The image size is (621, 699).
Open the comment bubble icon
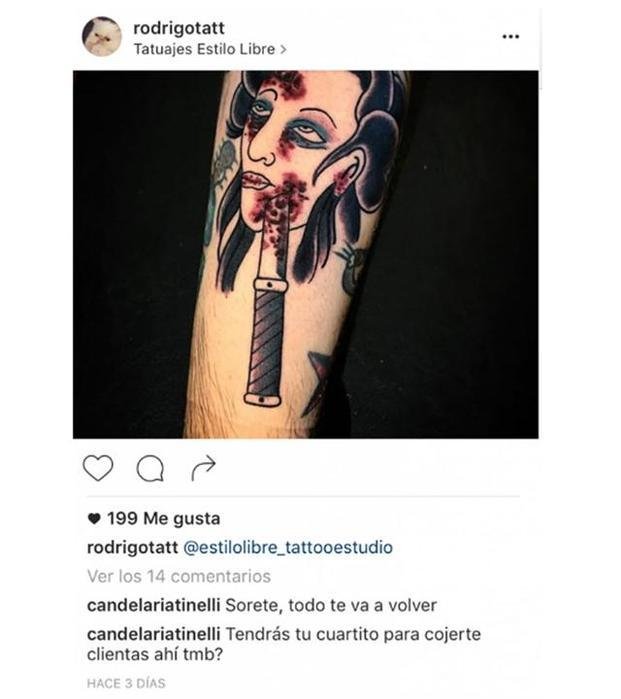[x=150, y=469]
